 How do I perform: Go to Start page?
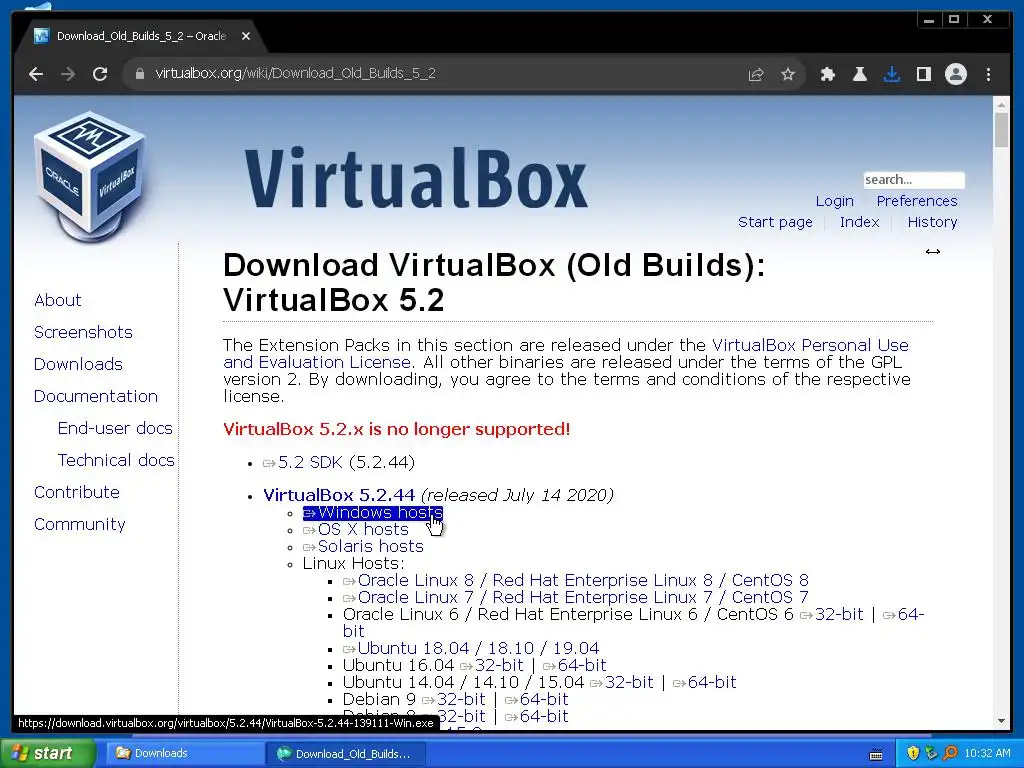tap(775, 222)
